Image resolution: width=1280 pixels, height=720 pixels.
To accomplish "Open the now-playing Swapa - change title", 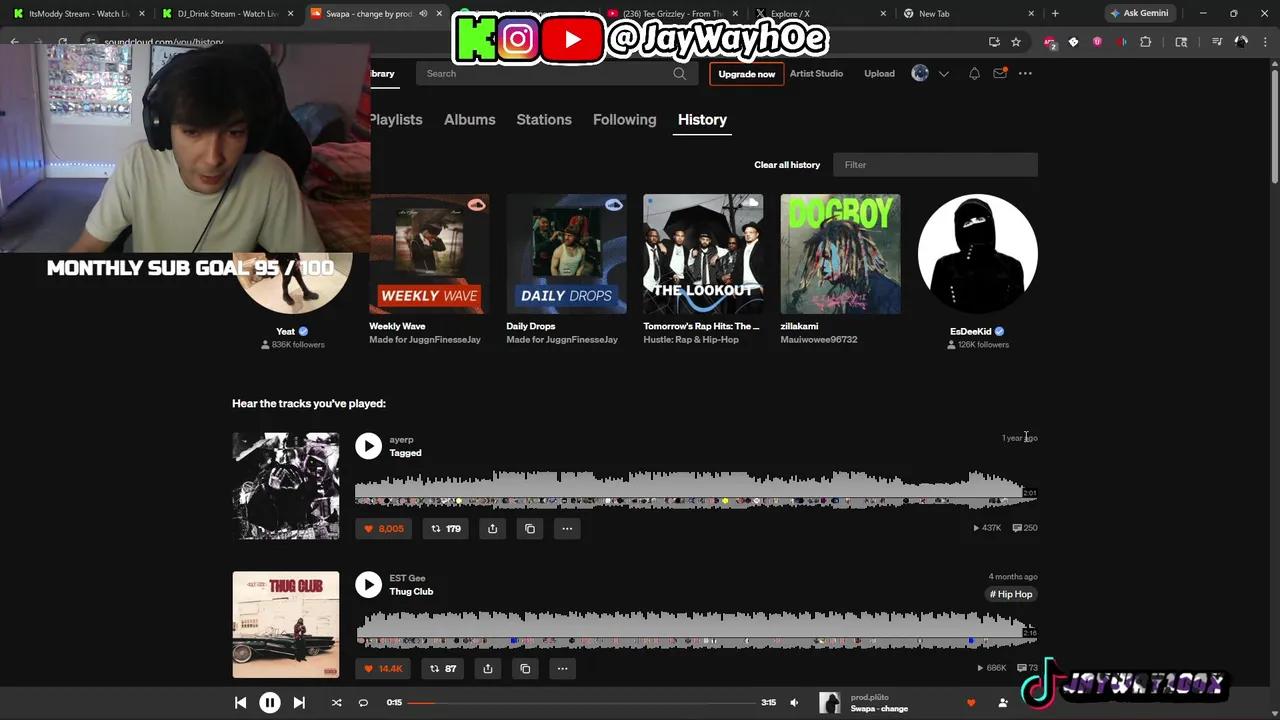I will coord(879,709).
